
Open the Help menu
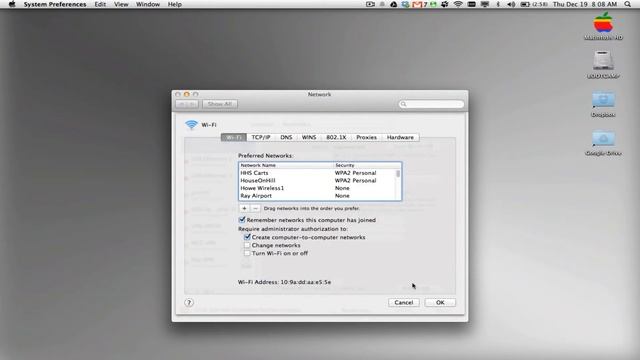(x=175, y=4)
